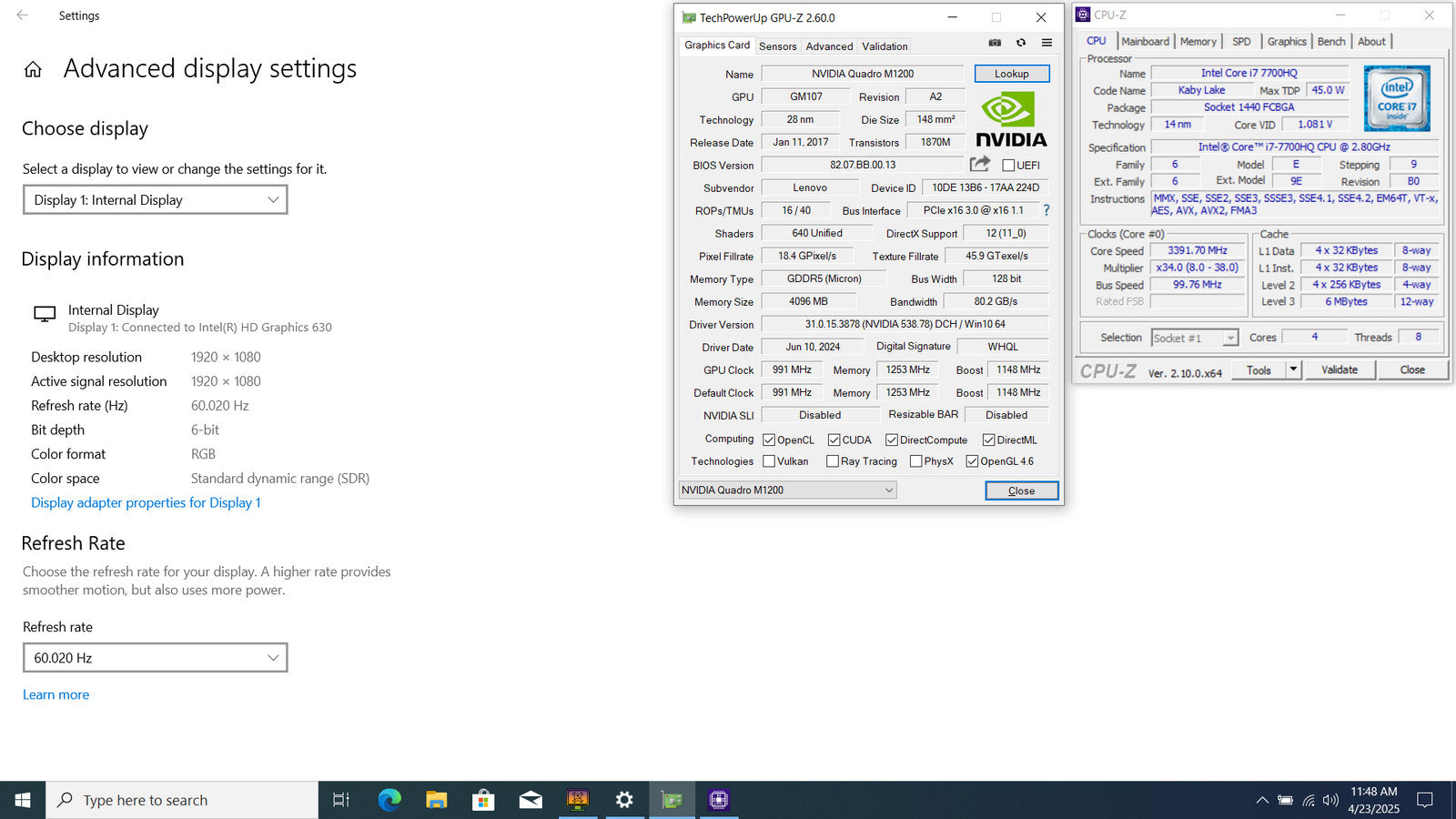
Task: Click GPU-Z Driver Version field
Action: pos(905,324)
